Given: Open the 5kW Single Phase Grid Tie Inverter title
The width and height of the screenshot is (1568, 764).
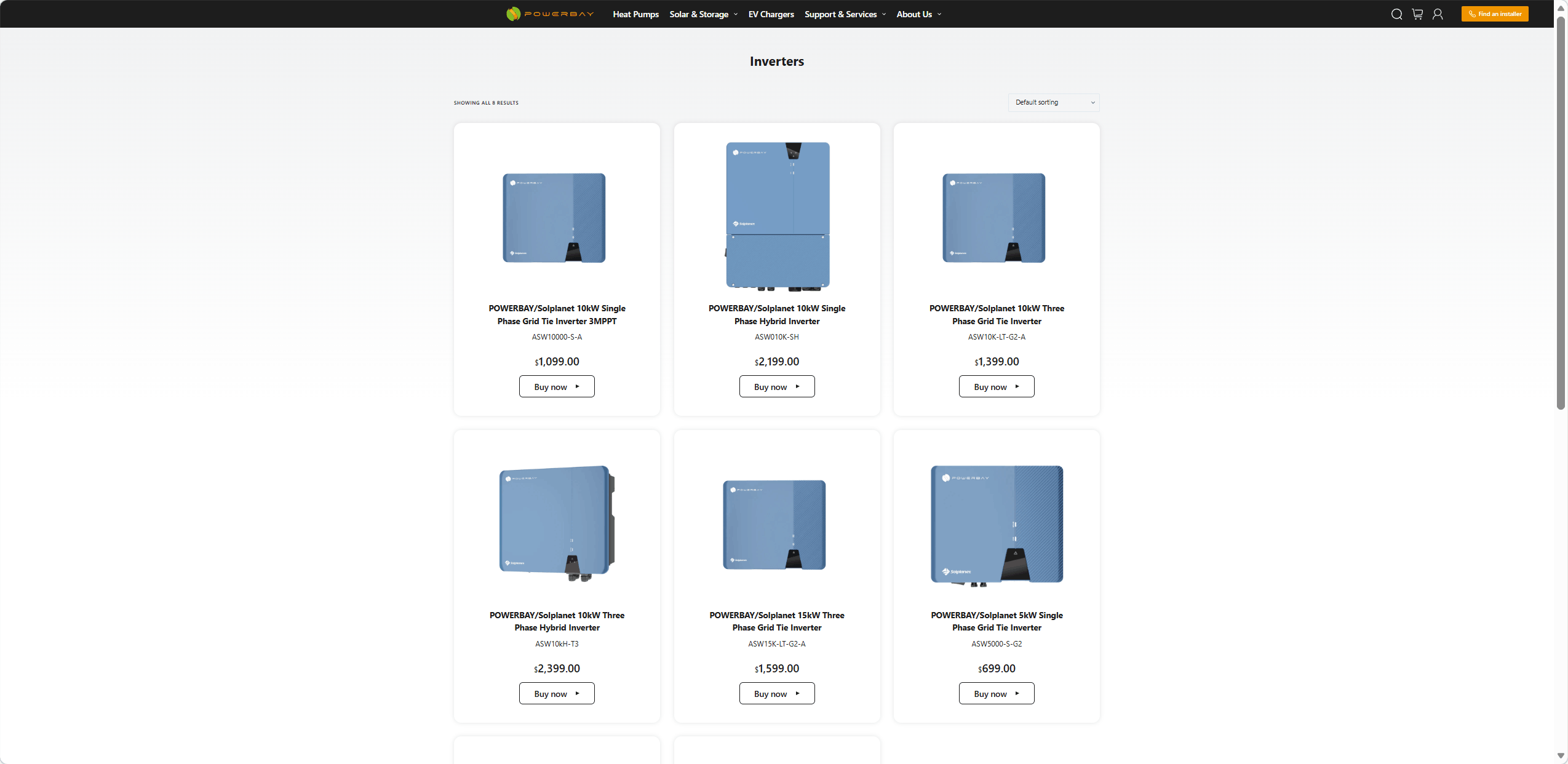Looking at the screenshot, I should tap(997, 621).
